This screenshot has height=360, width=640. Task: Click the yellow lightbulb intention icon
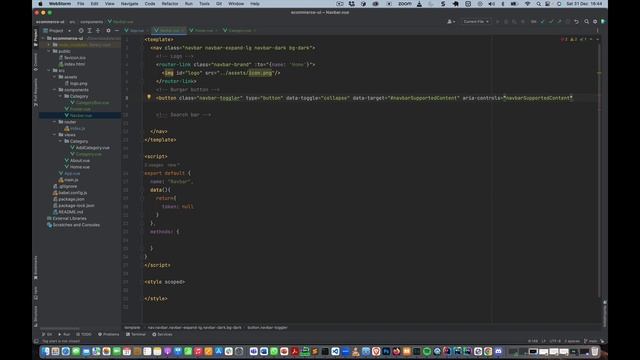(x=149, y=97)
